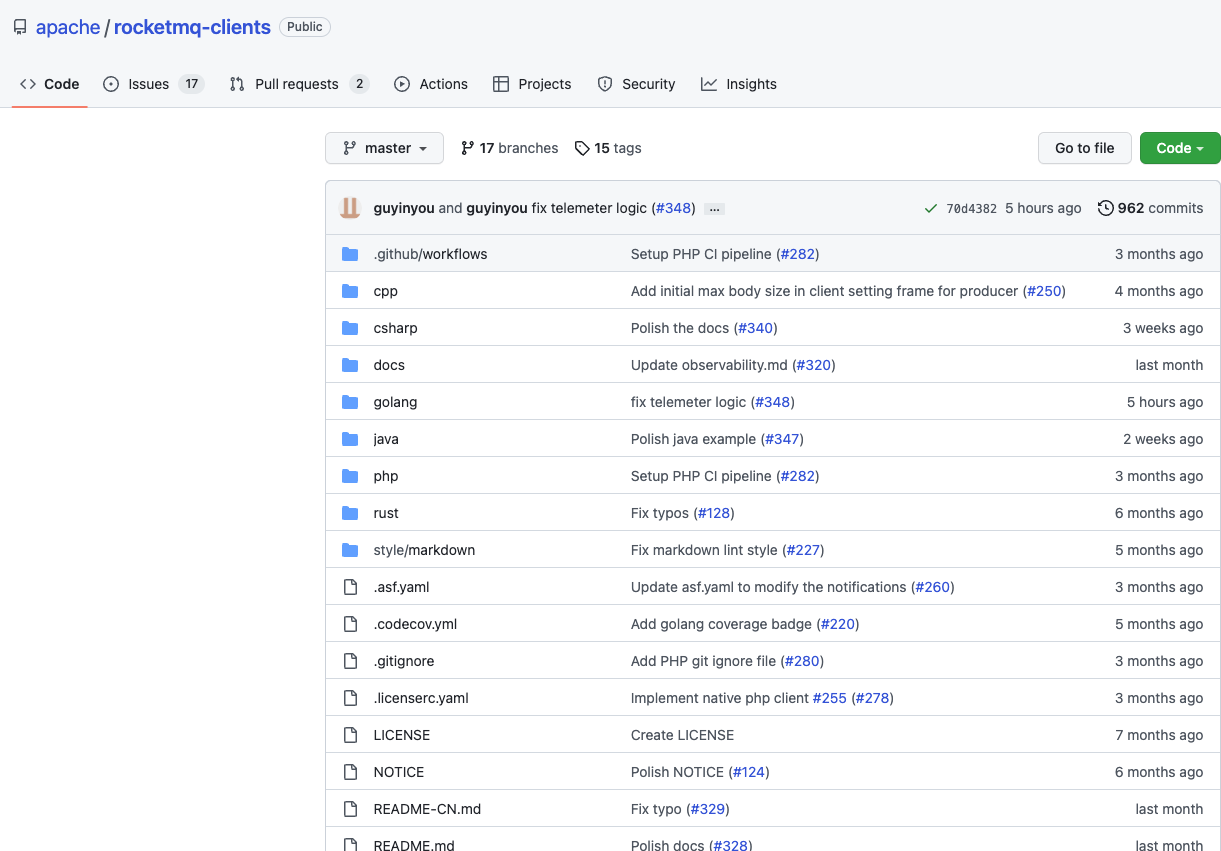Image resolution: width=1221 pixels, height=851 pixels.
Task: Switch to the Code tab
Action: pos(50,84)
